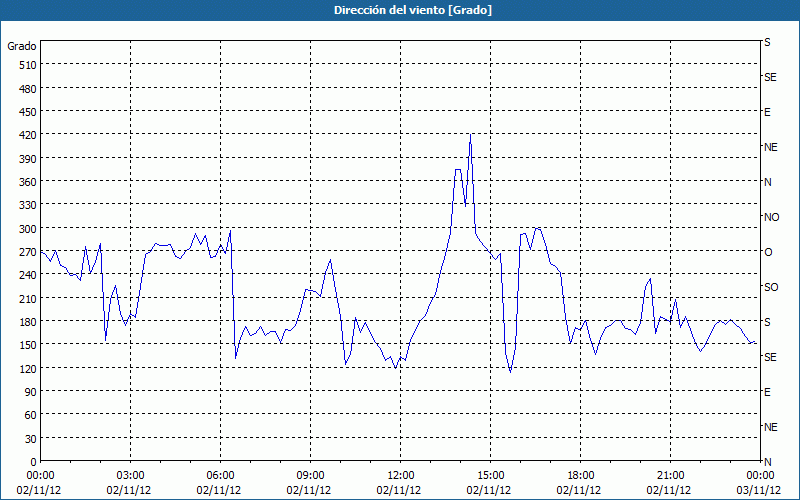
Task: Select the 510 y-axis value
Action: (x=28, y=65)
